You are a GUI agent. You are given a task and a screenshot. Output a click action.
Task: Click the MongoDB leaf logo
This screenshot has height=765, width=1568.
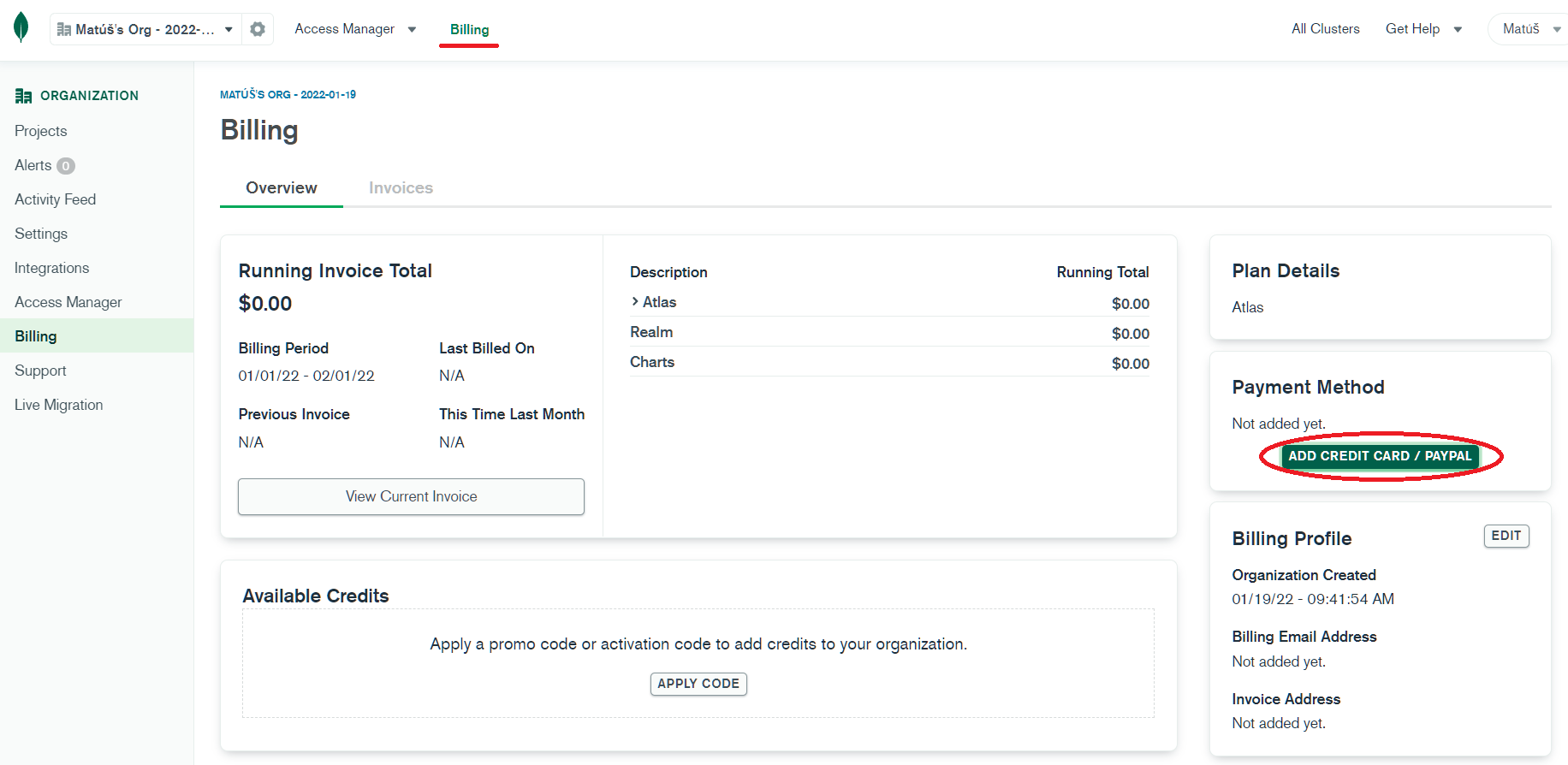point(21,27)
